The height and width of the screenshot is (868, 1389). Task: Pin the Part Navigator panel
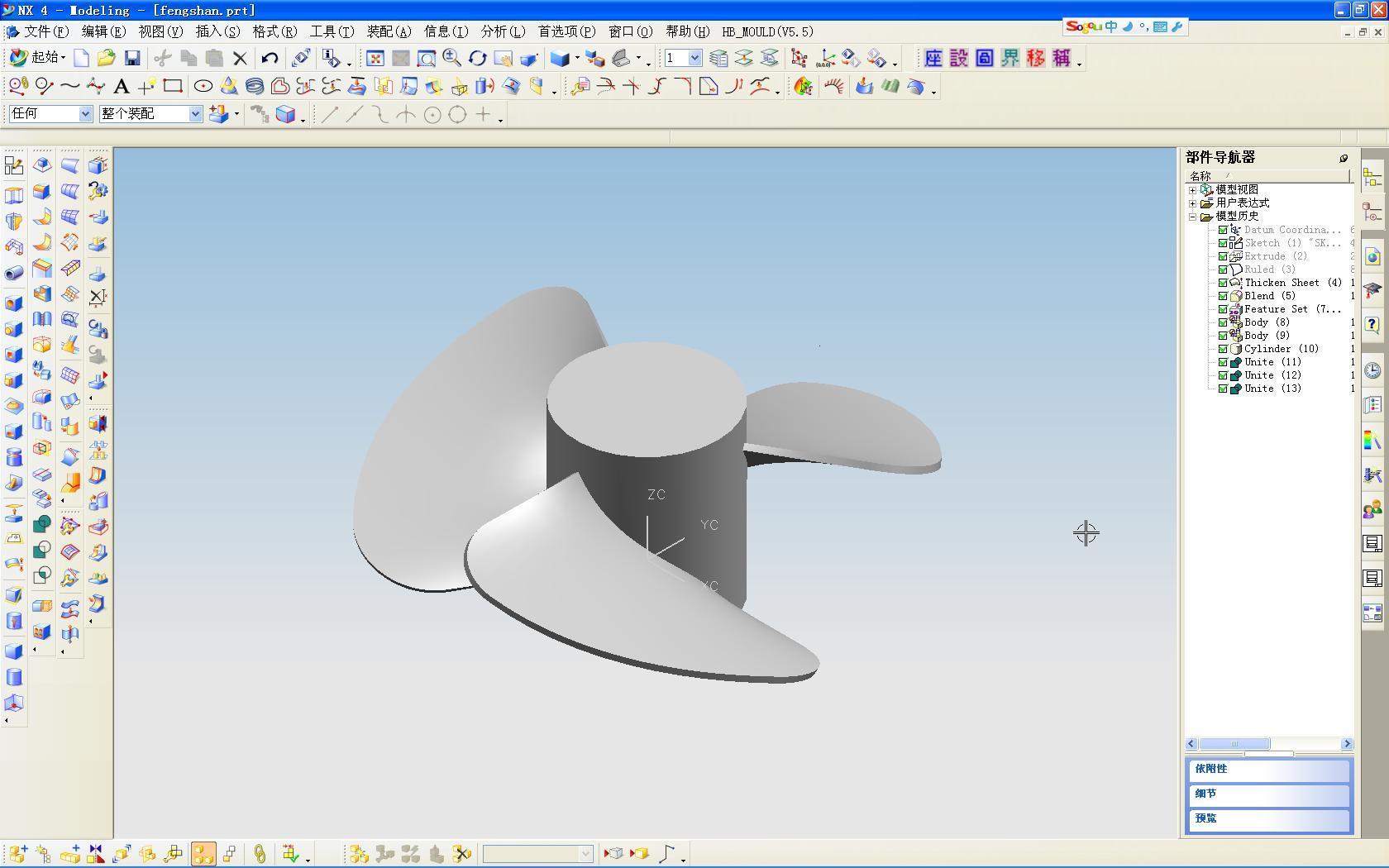pyautogui.click(x=1344, y=158)
